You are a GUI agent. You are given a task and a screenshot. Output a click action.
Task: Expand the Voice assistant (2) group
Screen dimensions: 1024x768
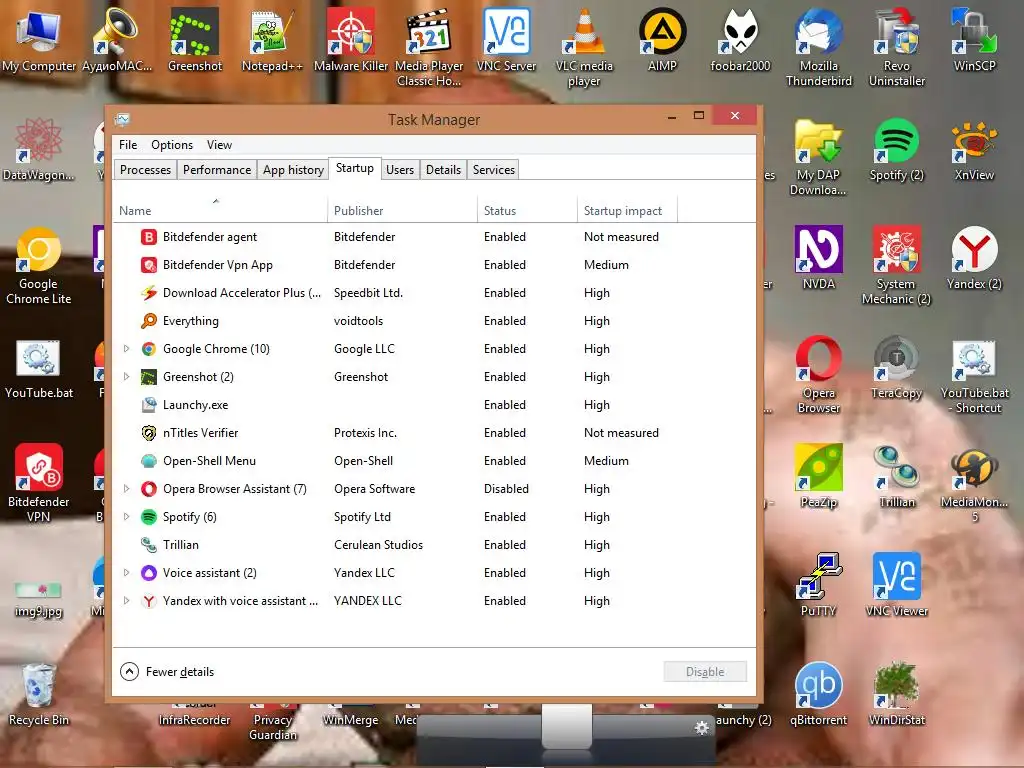[x=127, y=573]
